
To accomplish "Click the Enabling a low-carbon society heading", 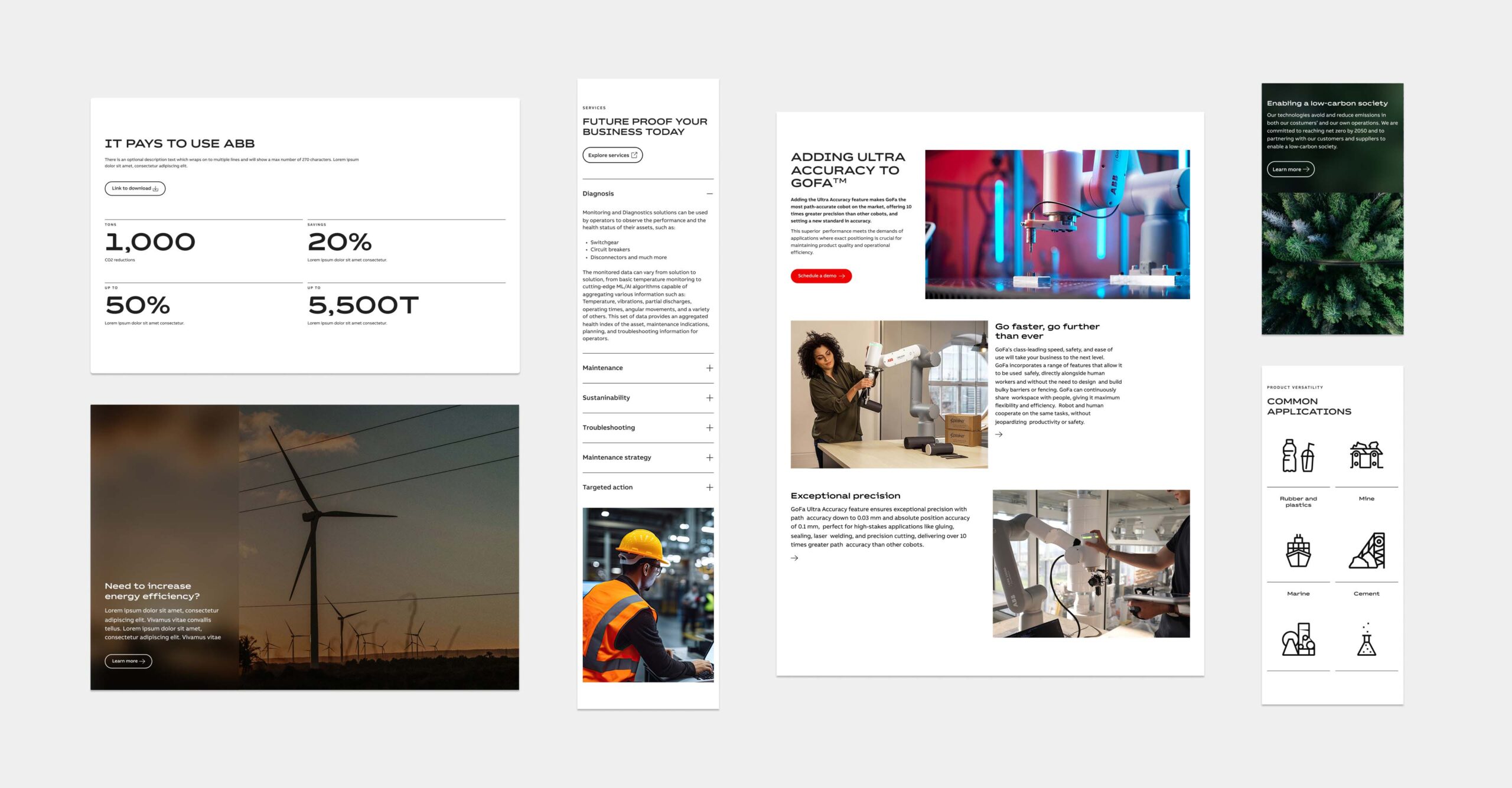I will pos(1327,103).
